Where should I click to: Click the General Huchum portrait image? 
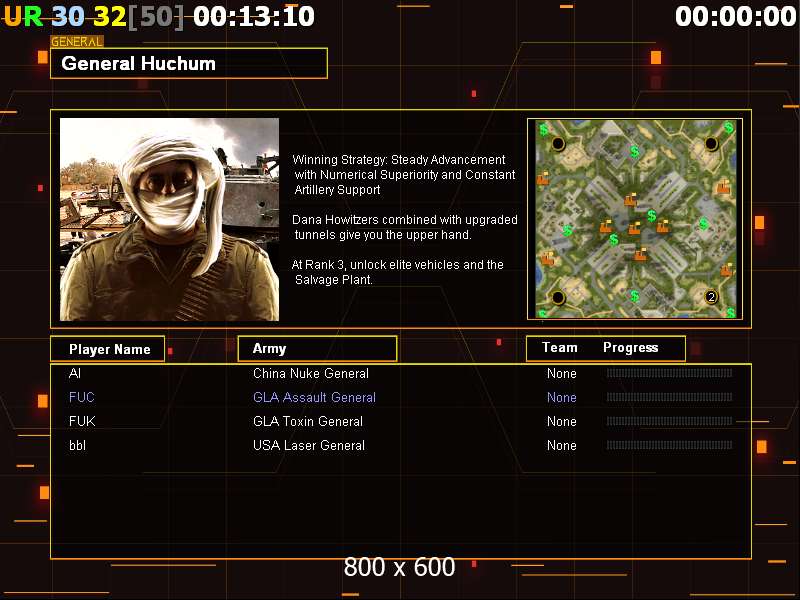point(169,219)
